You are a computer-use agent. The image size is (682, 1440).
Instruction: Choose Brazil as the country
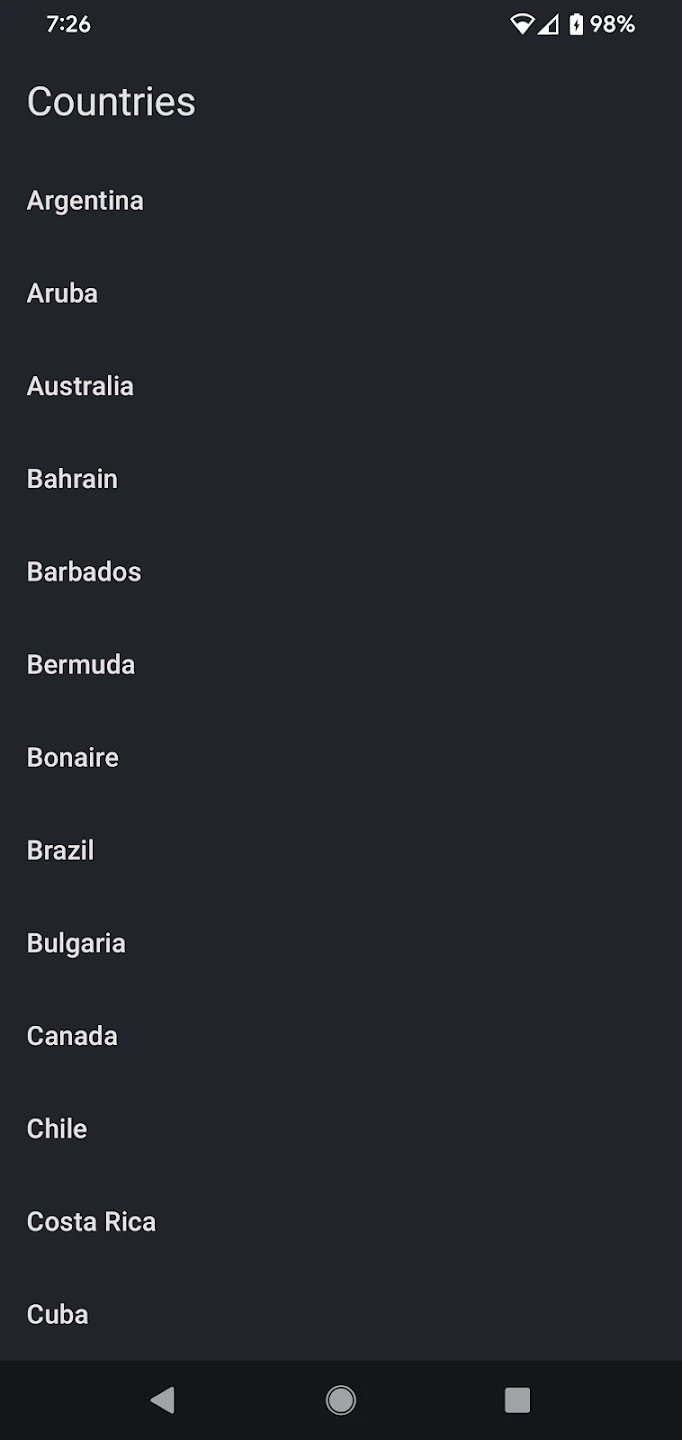pyautogui.click(x=60, y=851)
